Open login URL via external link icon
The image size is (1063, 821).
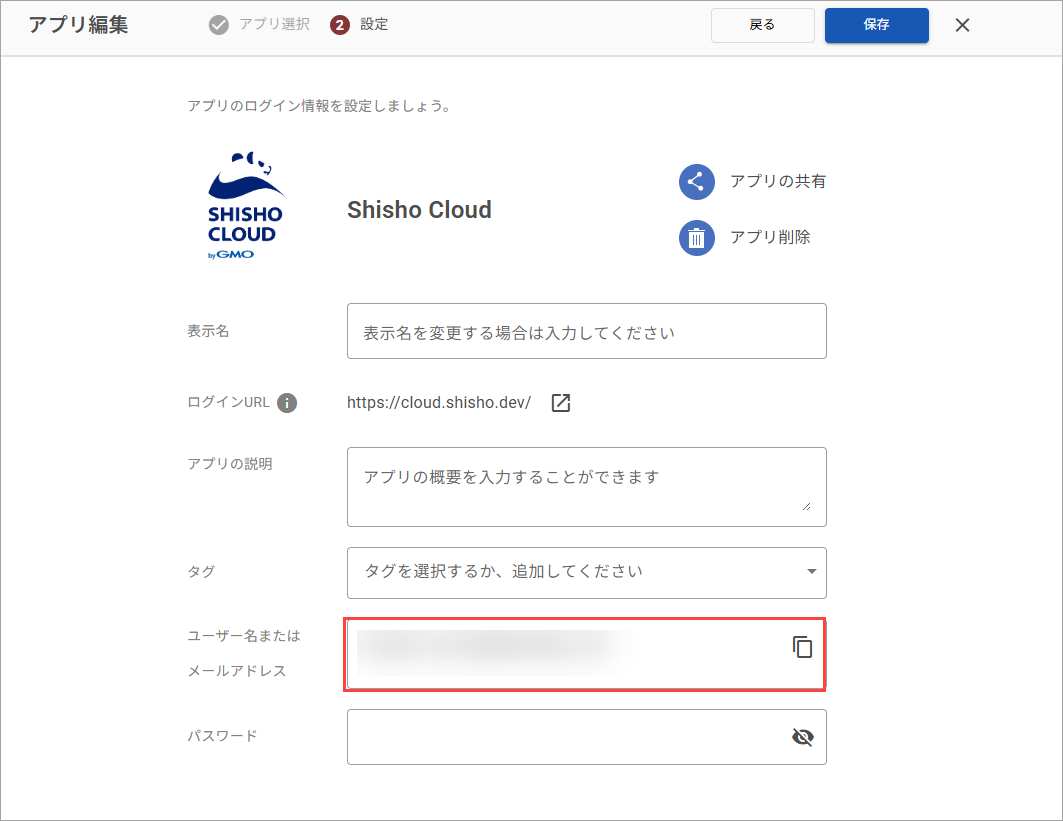click(x=561, y=403)
